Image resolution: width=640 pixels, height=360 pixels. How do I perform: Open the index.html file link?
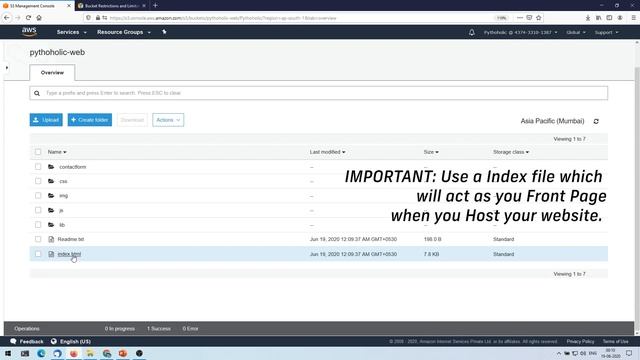pos(69,254)
